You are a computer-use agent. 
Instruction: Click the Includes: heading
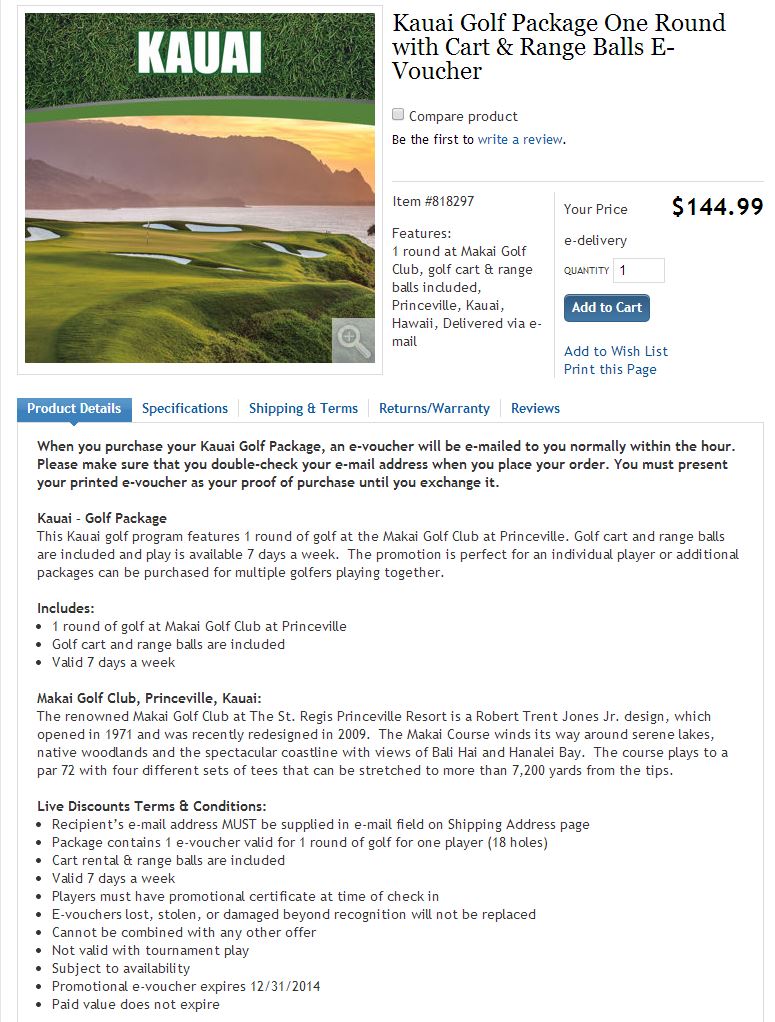point(66,608)
